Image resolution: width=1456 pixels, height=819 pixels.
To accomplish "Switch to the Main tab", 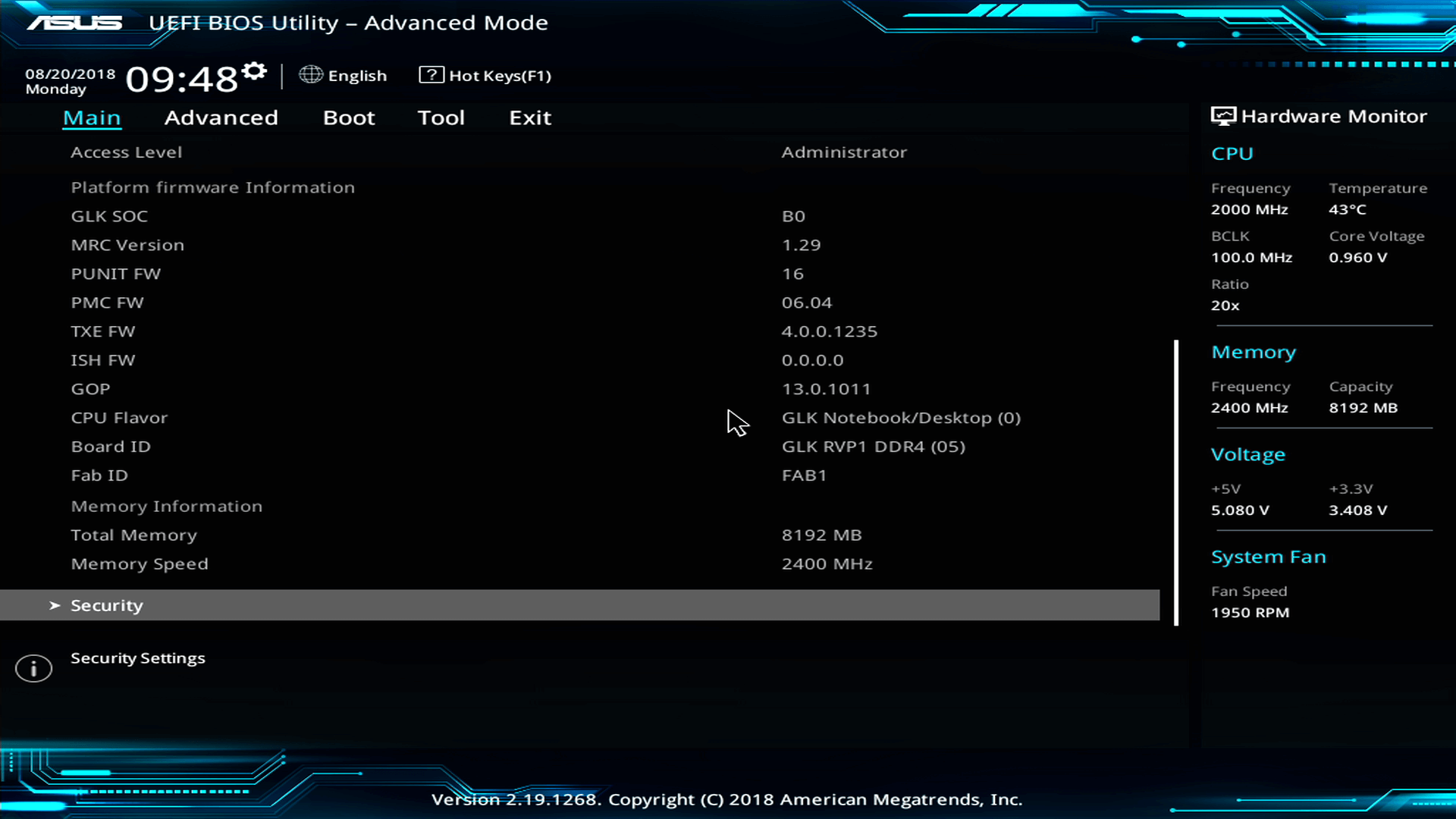I will click(92, 118).
